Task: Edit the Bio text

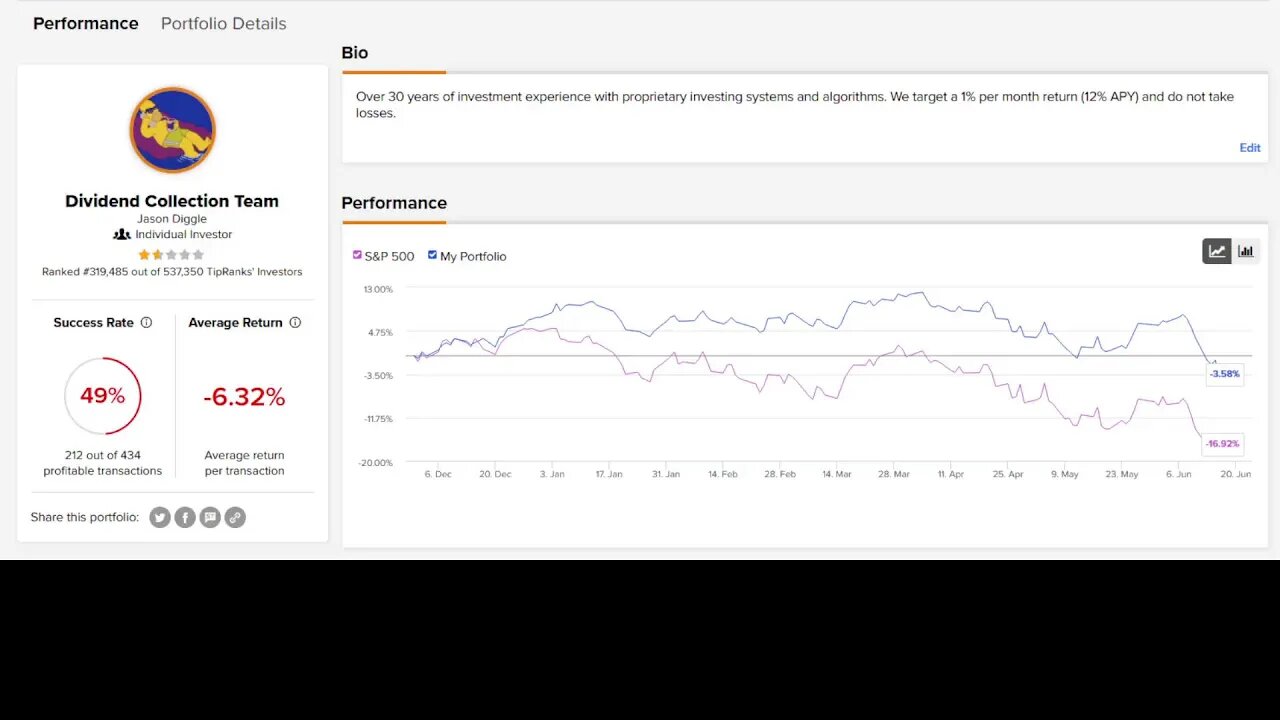Action: coord(1250,147)
